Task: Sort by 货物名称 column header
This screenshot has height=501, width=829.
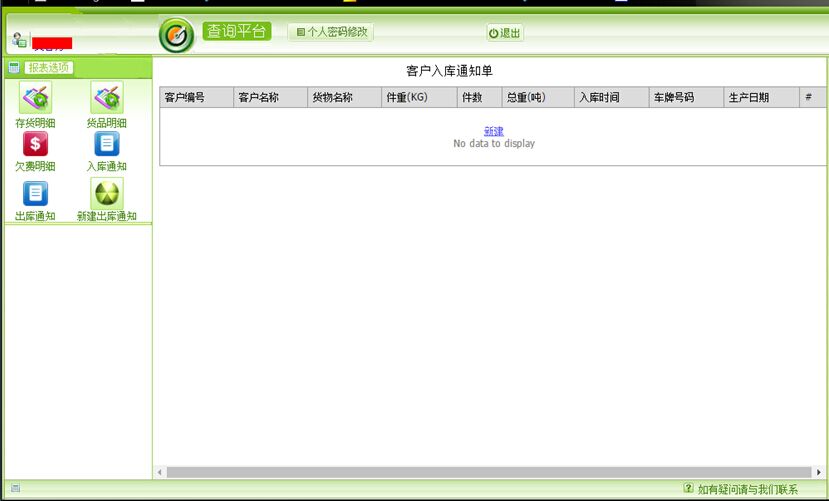Action: [333, 98]
